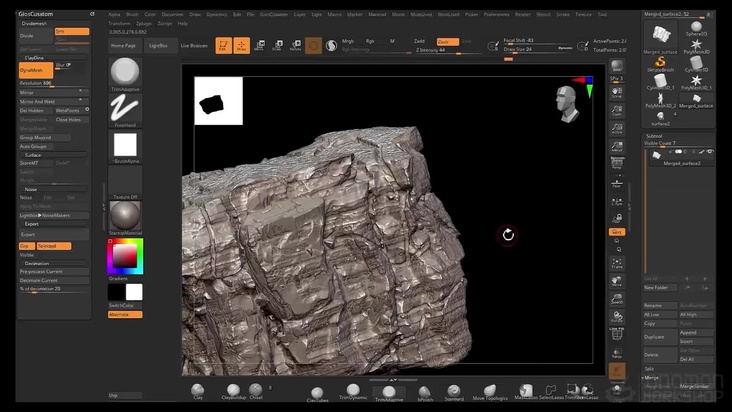This screenshot has height=412, width=732.
Task: Toggle the DynaMesh button
Action: tap(36, 70)
